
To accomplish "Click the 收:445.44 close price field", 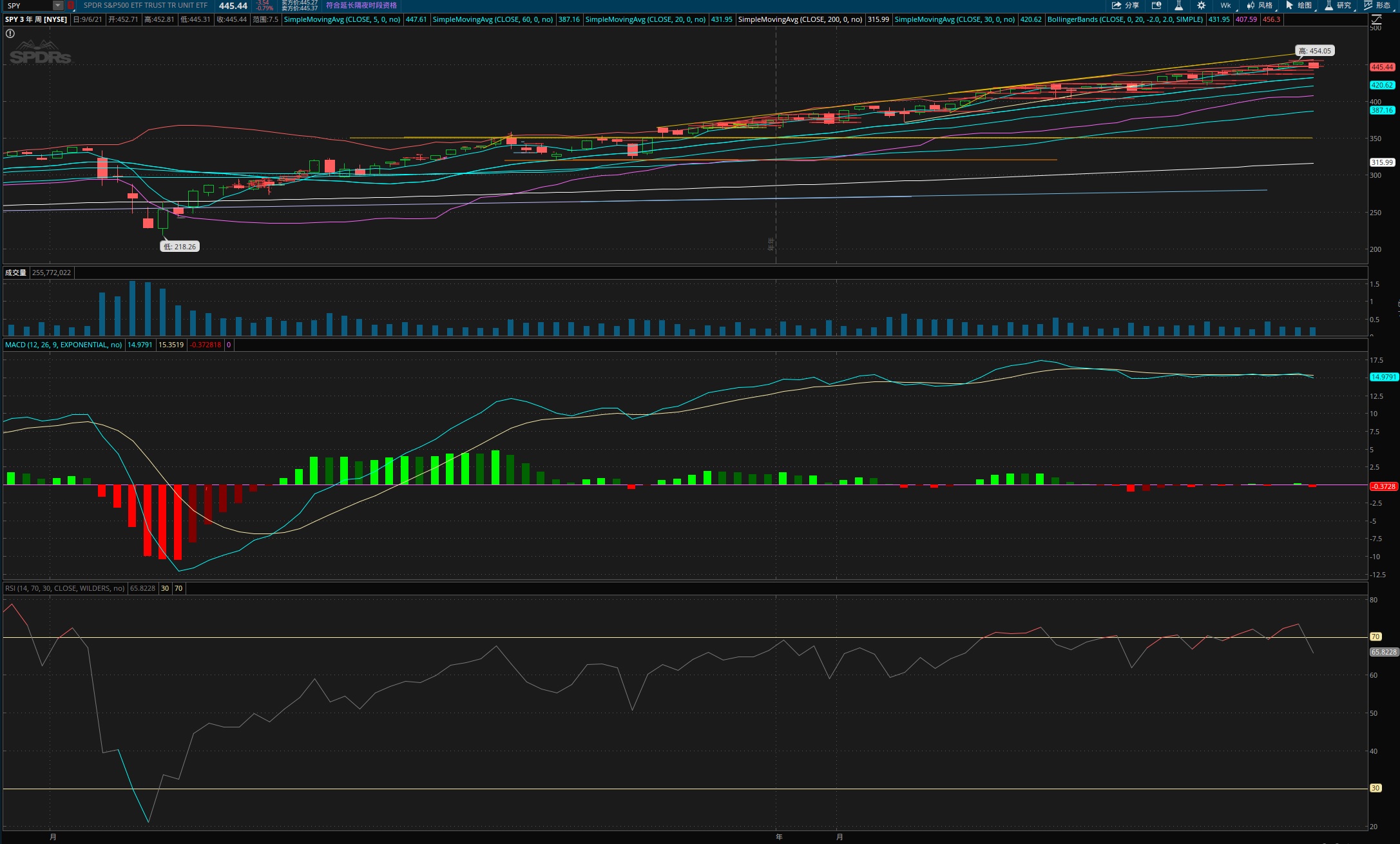I will click(232, 19).
